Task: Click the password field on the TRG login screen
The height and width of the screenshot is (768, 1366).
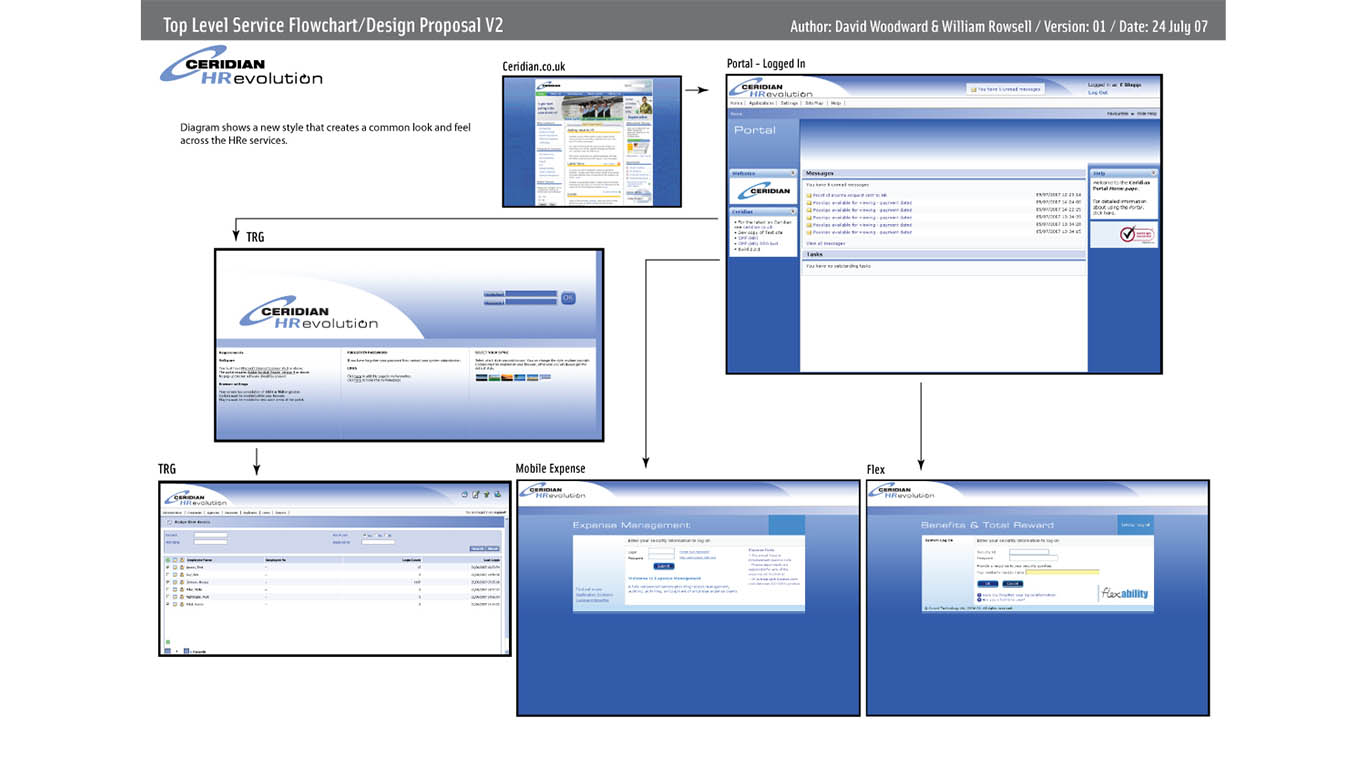Action: tap(531, 302)
